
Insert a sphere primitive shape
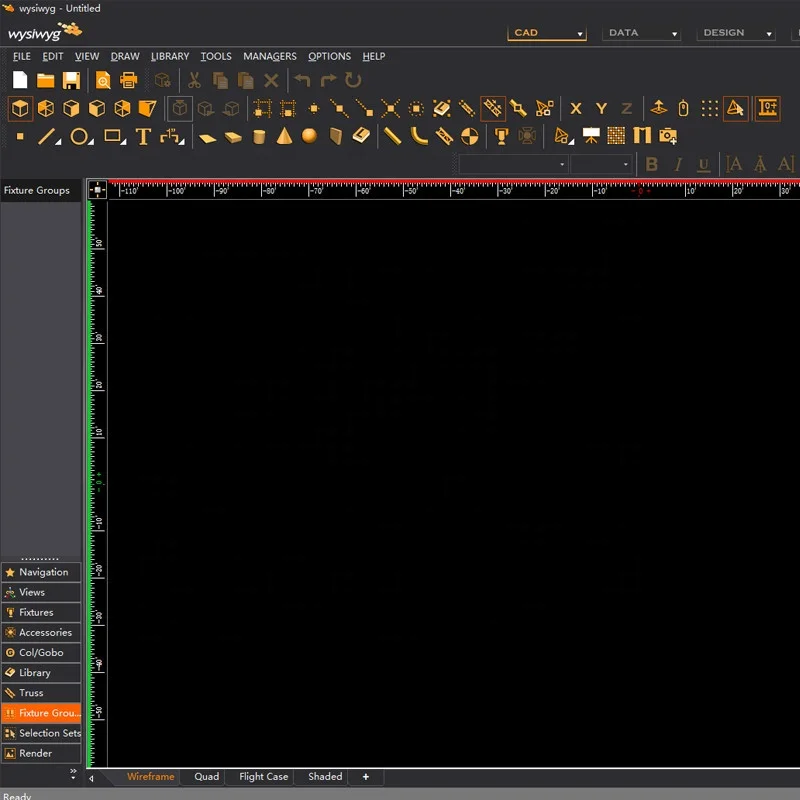pos(310,136)
